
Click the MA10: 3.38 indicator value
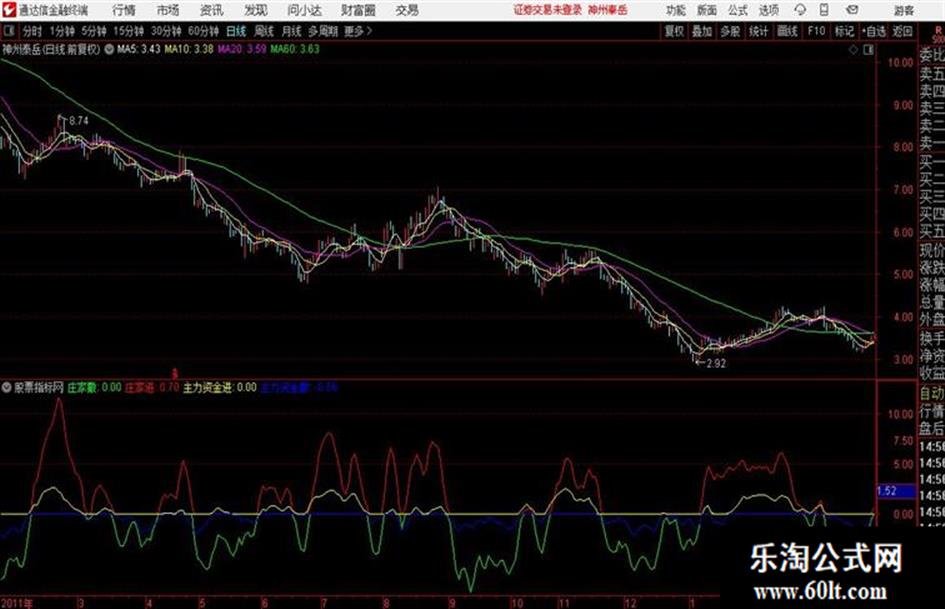click(189, 49)
